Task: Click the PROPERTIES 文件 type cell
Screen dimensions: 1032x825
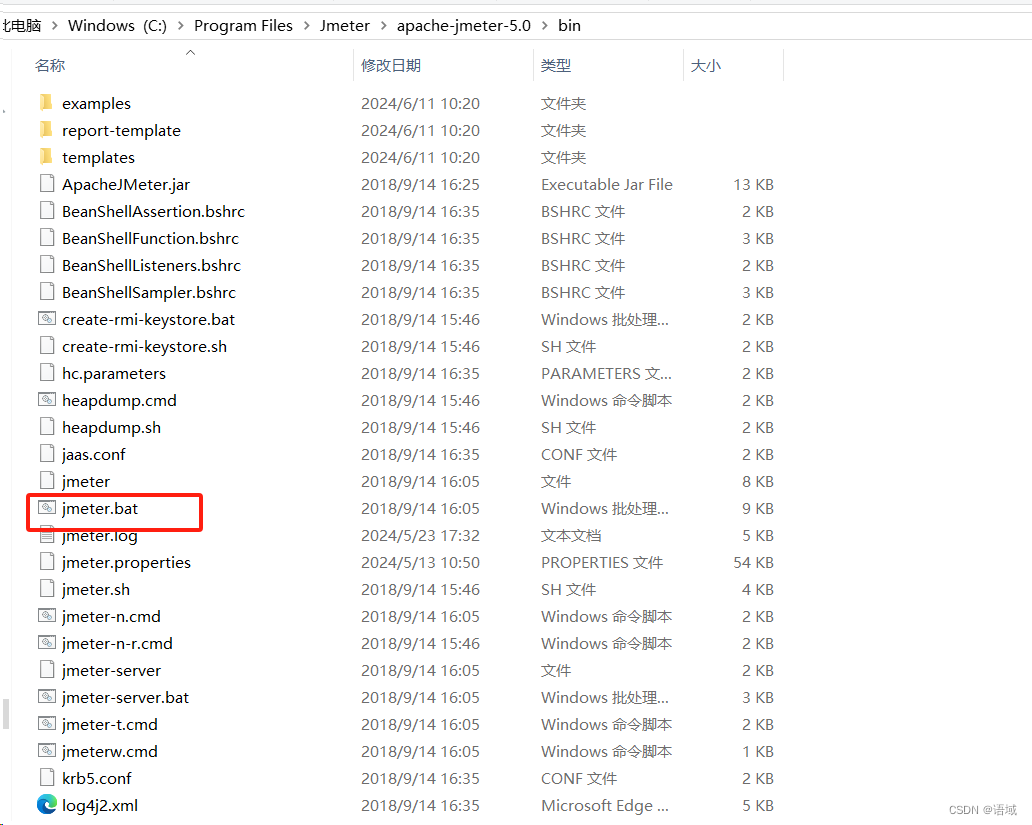Action: point(602,562)
